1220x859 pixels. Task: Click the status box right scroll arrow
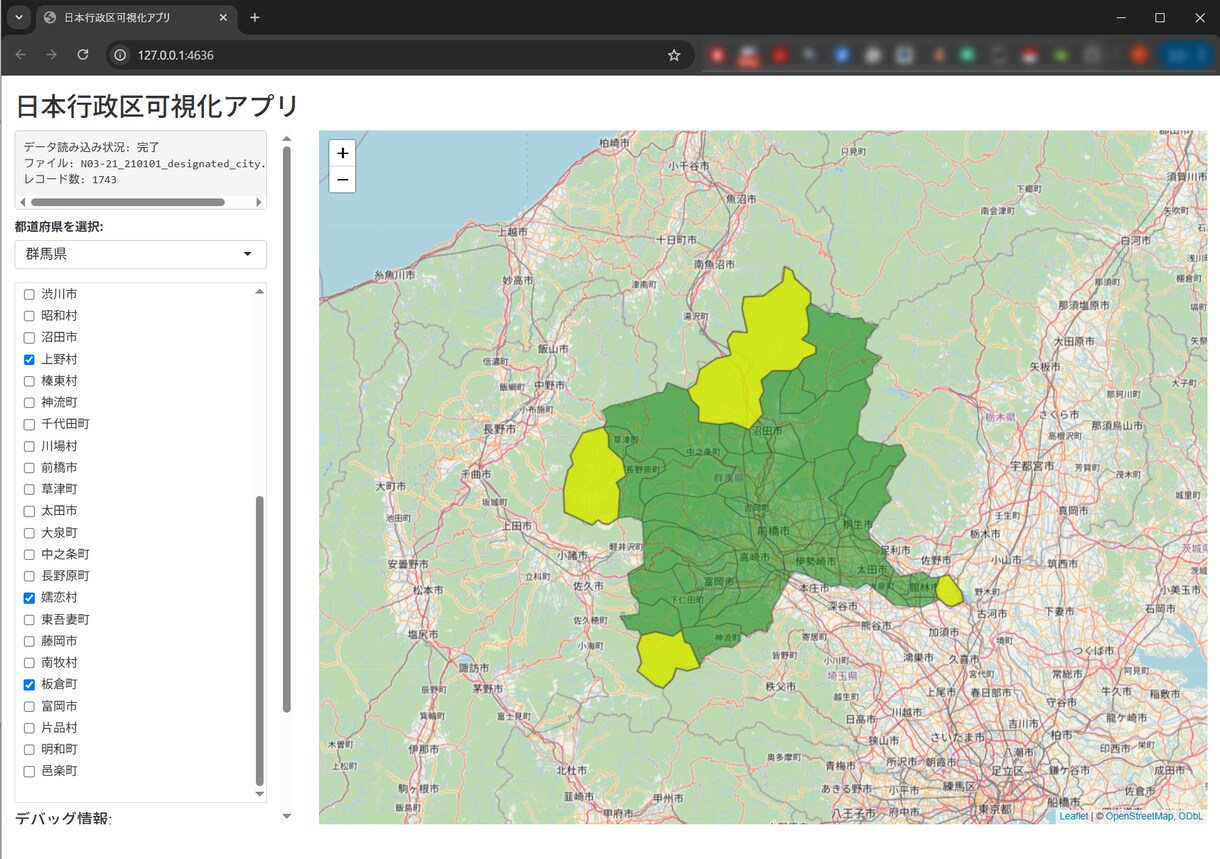tap(259, 202)
